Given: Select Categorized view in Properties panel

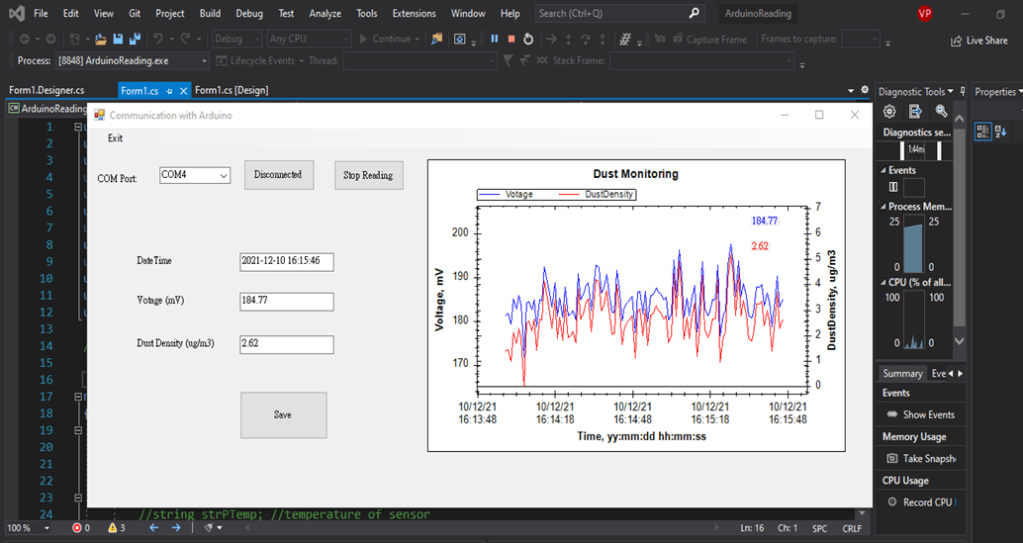Looking at the screenshot, I should (983, 131).
